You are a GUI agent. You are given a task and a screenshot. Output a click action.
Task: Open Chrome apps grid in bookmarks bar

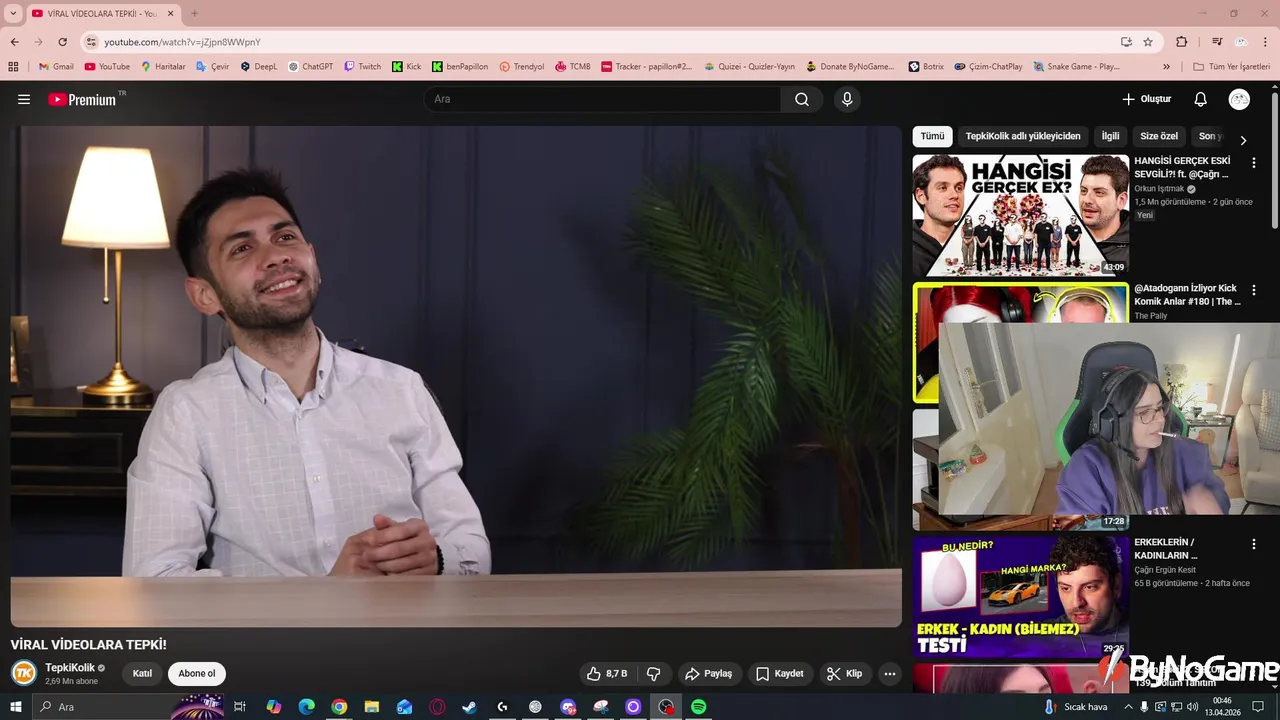tap(13, 67)
